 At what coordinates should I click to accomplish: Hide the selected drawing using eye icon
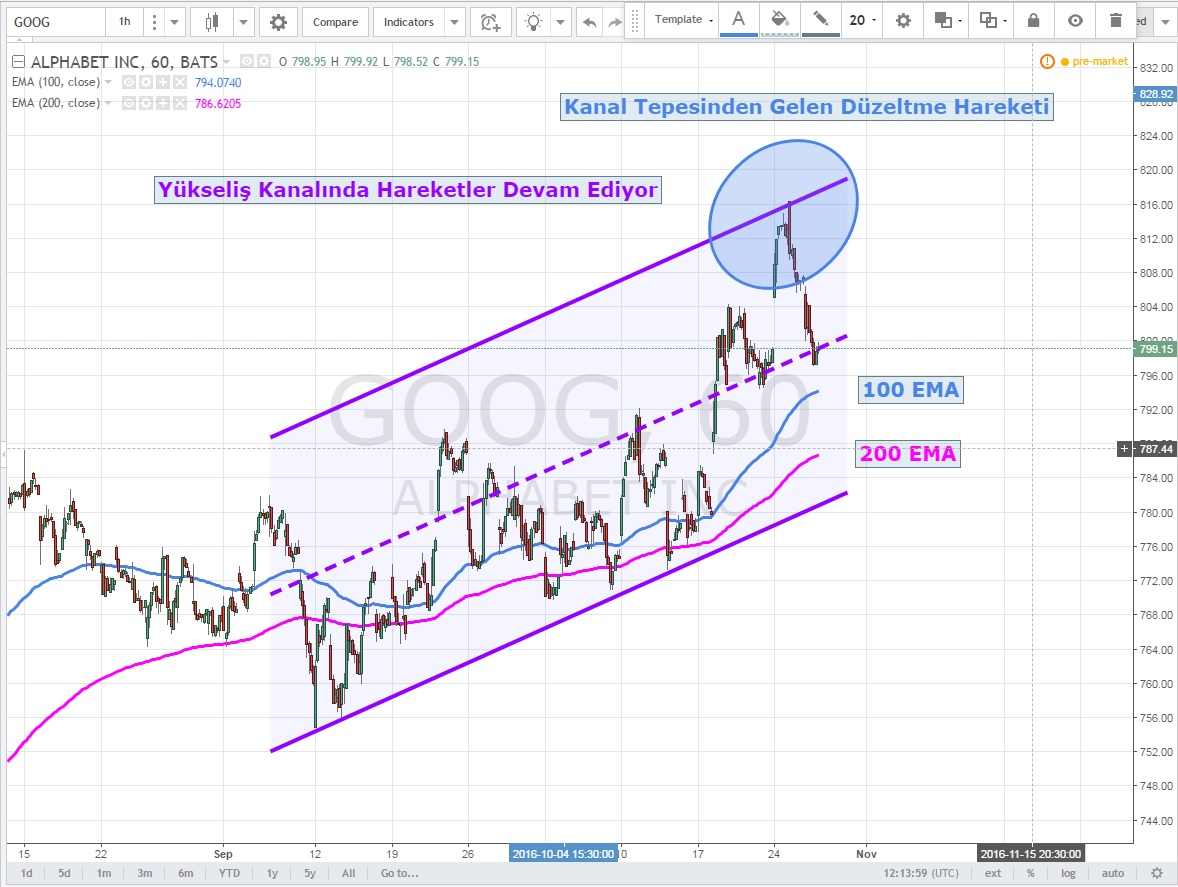click(1074, 20)
